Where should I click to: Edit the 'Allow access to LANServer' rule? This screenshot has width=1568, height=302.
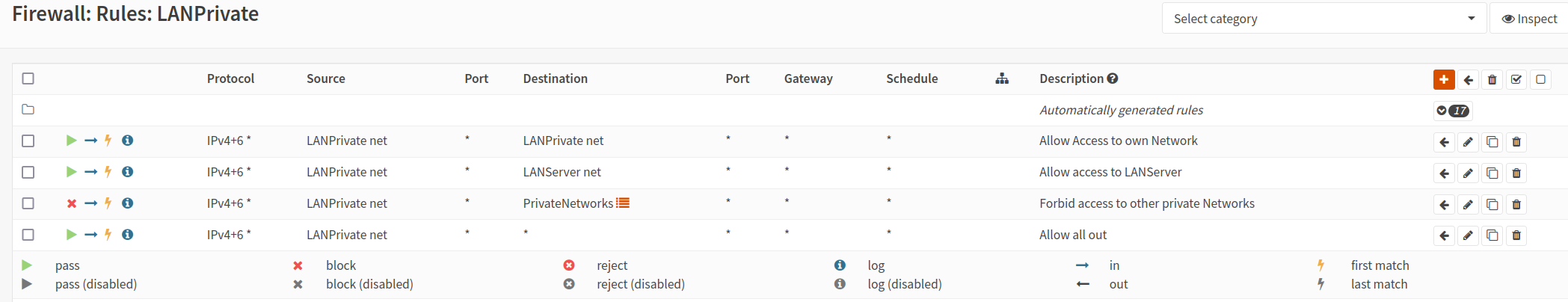pos(1468,173)
